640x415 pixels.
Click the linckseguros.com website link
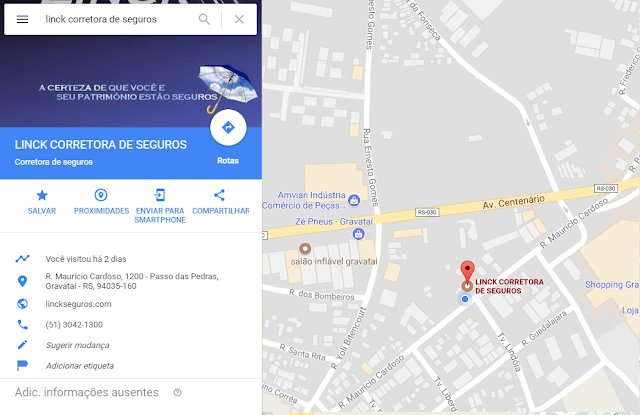pyautogui.click(x=78, y=304)
